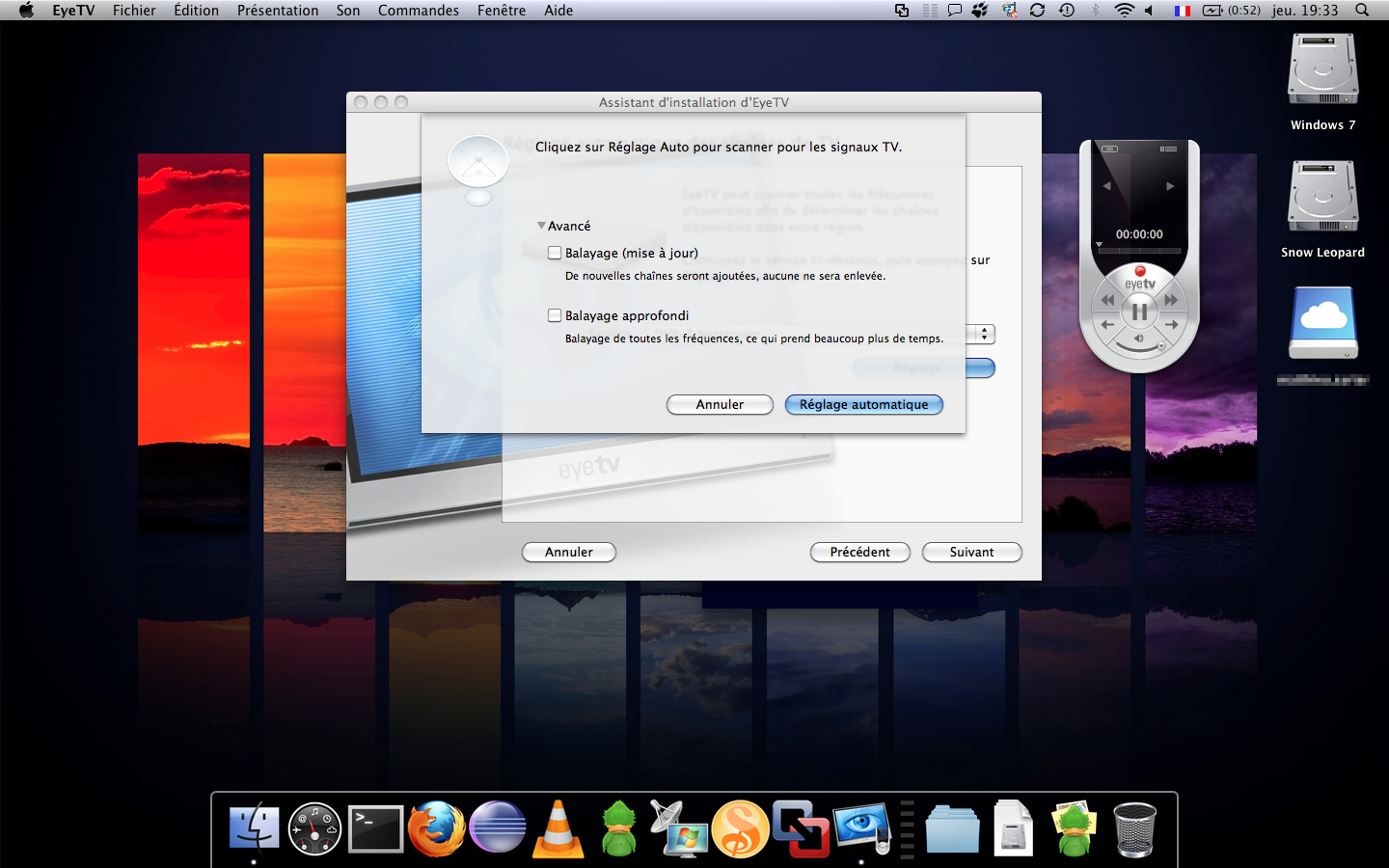Click the sync arrows icon in menu bar

coord(1038,11)
